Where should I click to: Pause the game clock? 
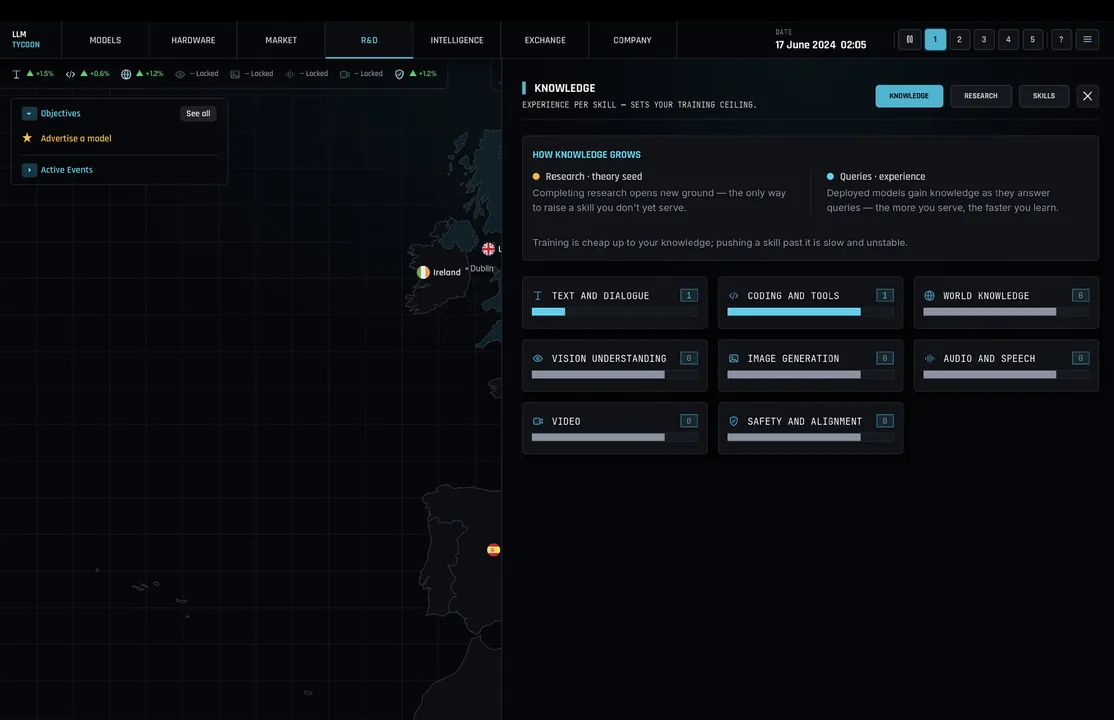point(909,40)
